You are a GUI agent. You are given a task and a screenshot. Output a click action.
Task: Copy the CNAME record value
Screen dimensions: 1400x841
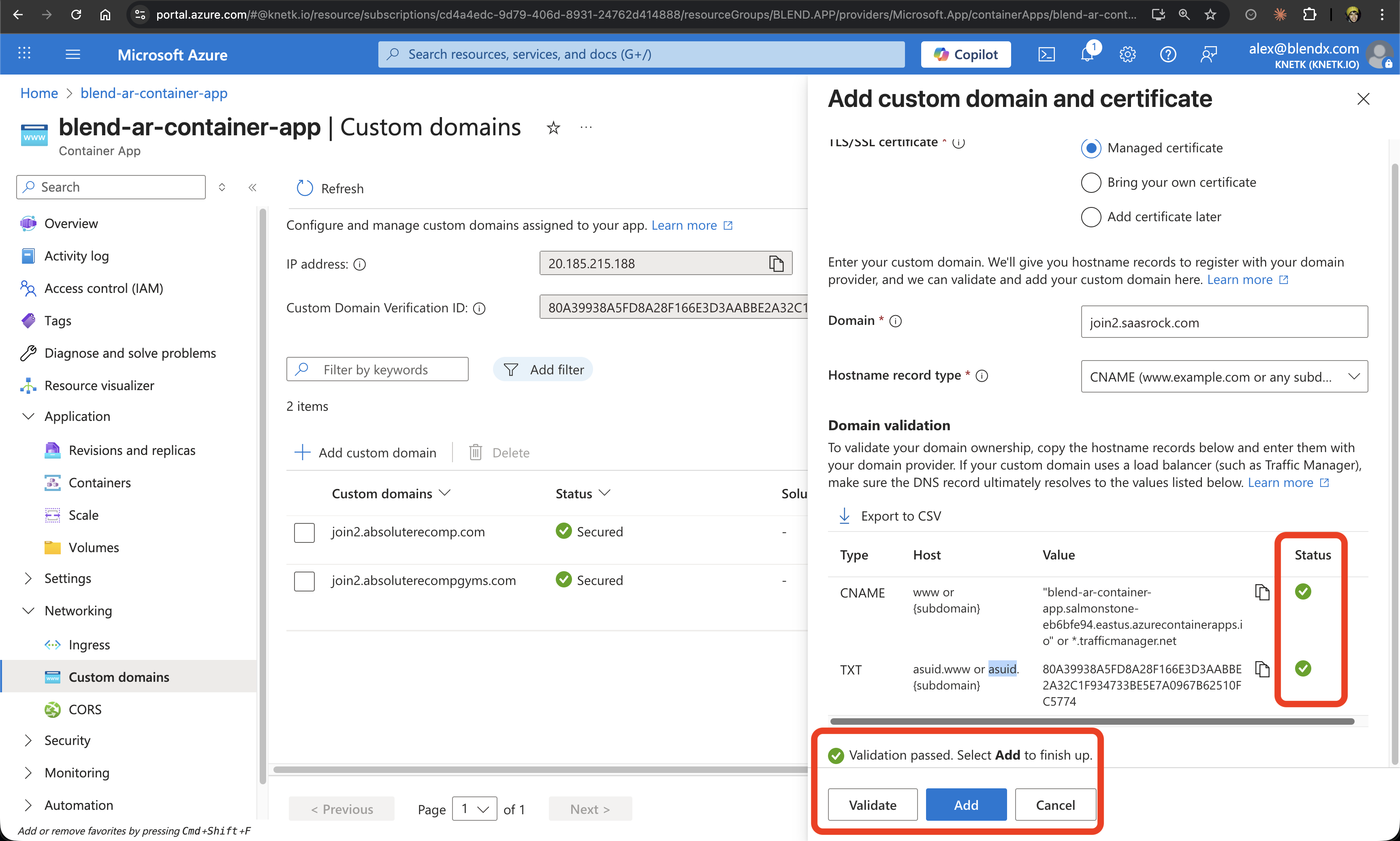(1262, 592)
